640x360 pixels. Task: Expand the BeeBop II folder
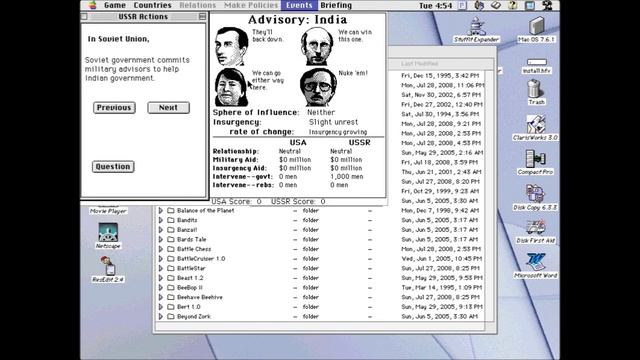(x=160, y=288)
